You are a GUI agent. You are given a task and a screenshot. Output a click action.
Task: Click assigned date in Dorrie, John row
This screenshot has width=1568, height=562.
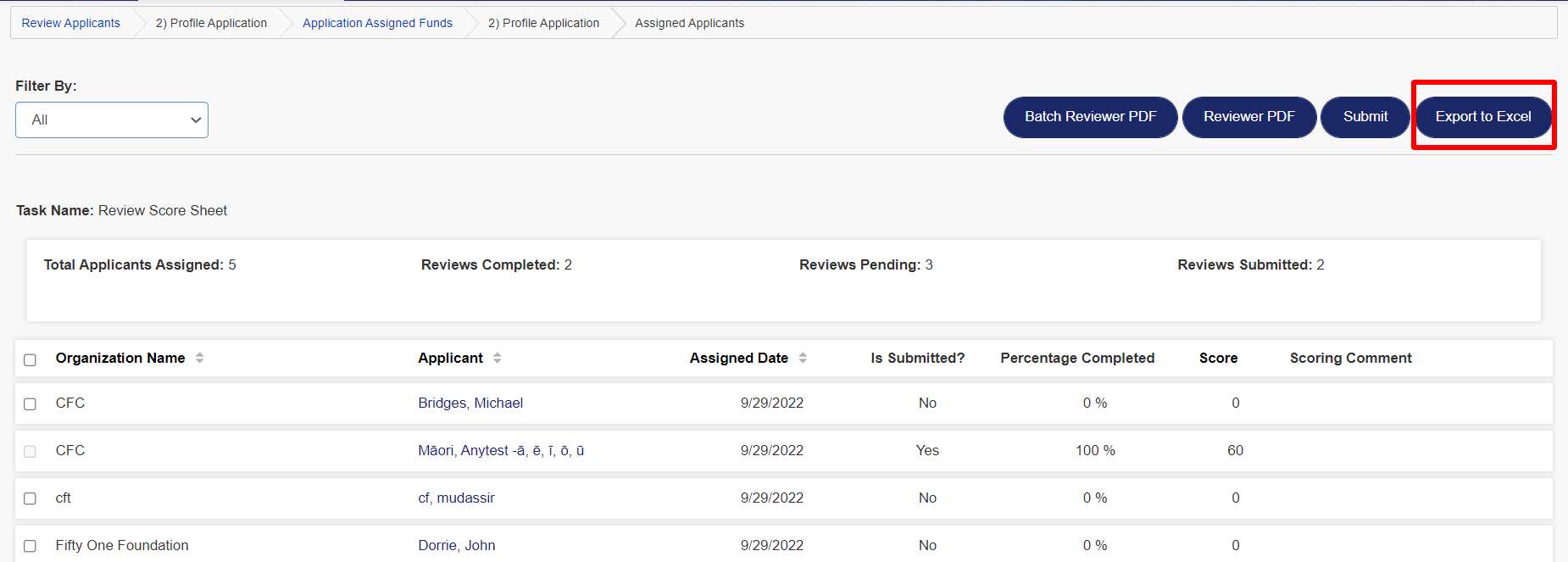[772, 545]
